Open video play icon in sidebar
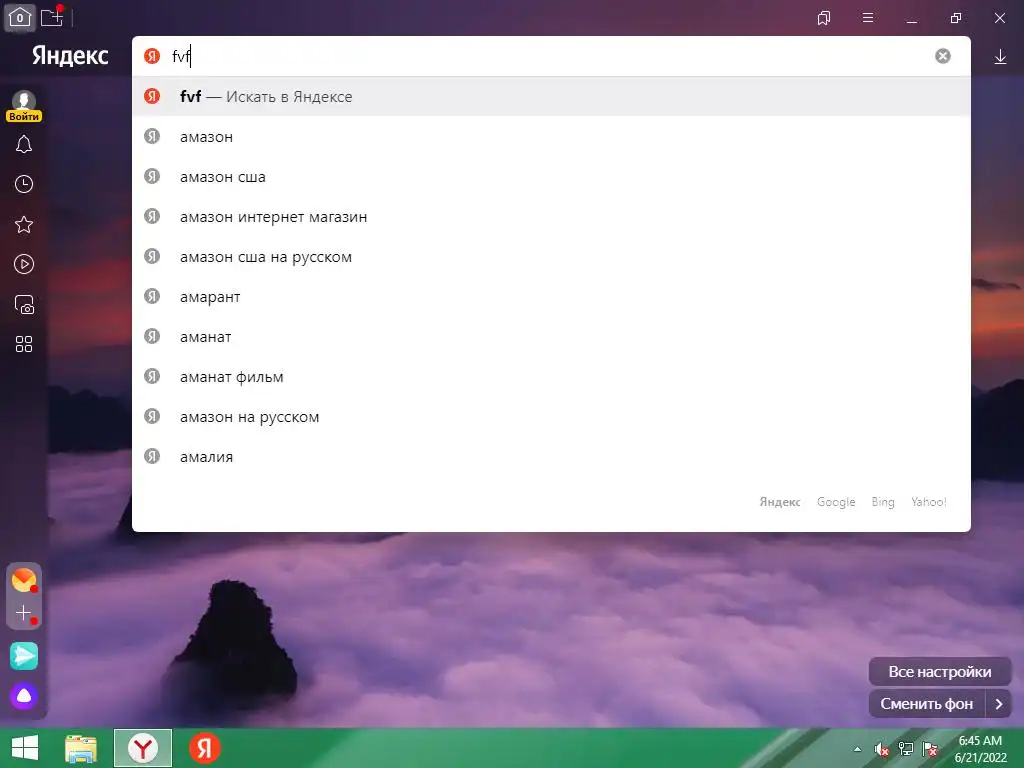The width and height of the screenshot is (1024, 768). point(24,264)
